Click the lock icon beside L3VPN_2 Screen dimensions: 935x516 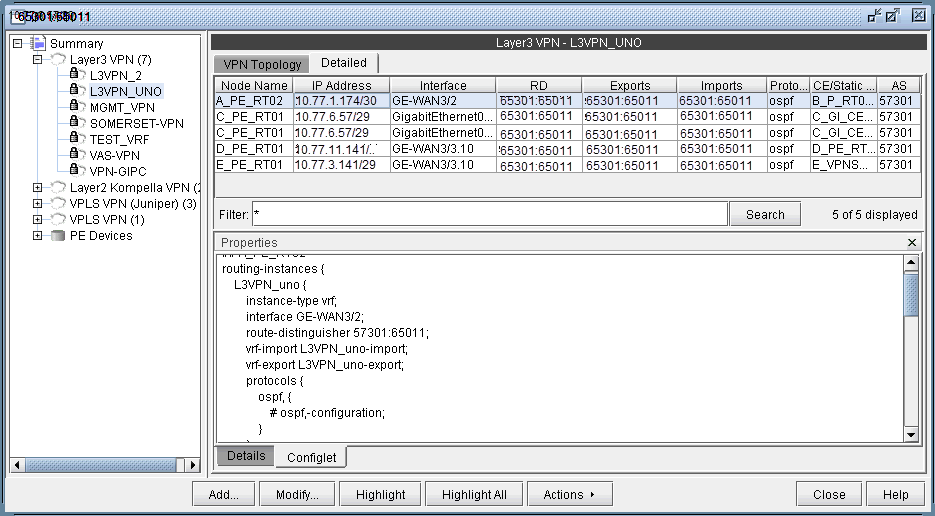click(75, 75)
